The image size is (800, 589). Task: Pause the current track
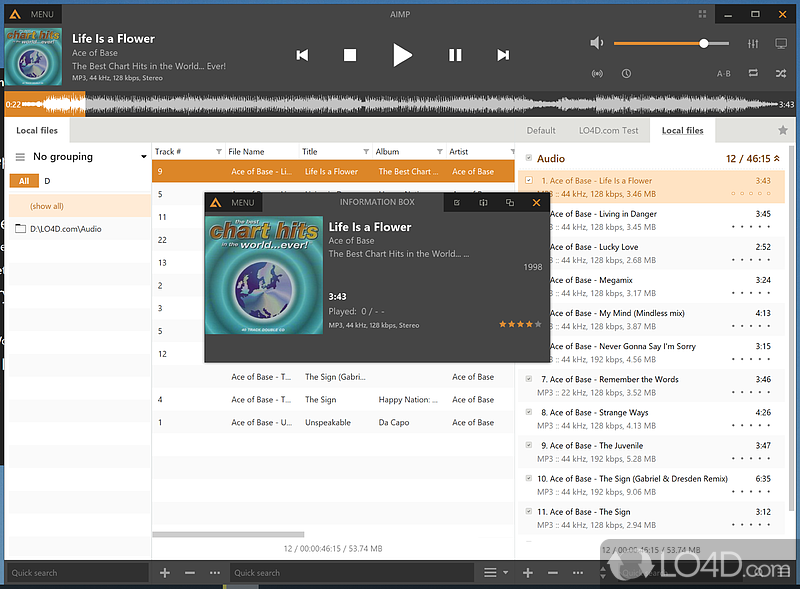coord(455,55)
